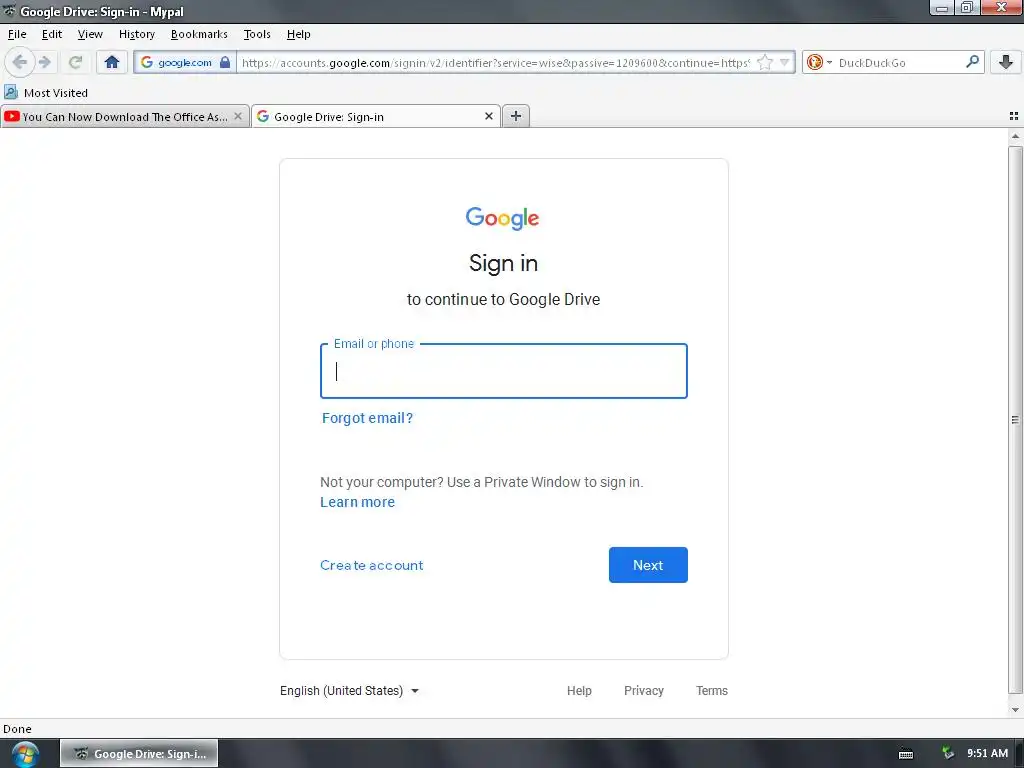
Task: Open the on-screen keyboard tray icon
Action: click(906, 754)
